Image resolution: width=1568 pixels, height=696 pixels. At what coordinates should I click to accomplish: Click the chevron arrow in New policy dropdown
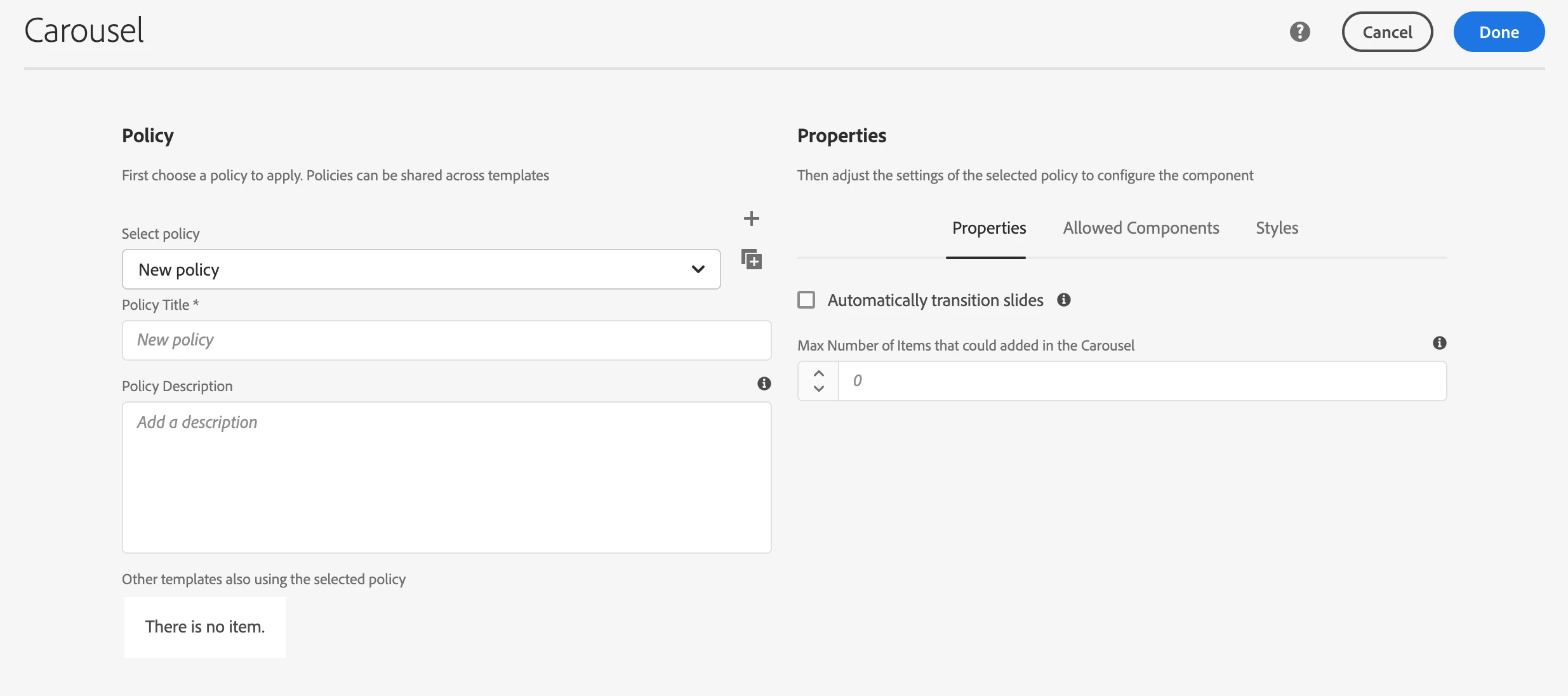[x=698, y=269]
